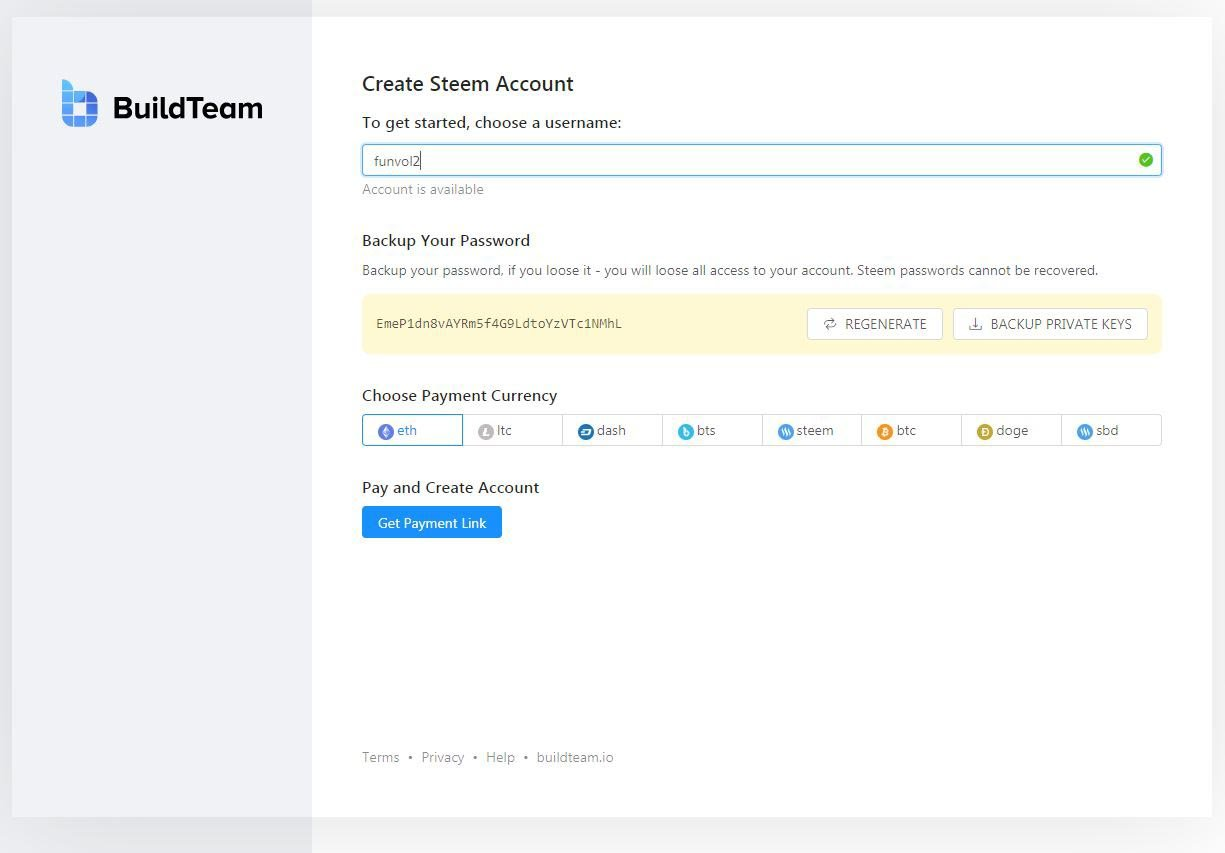
Task: Click the Bitcoin coin icon
Action: [x=885, y=431]
